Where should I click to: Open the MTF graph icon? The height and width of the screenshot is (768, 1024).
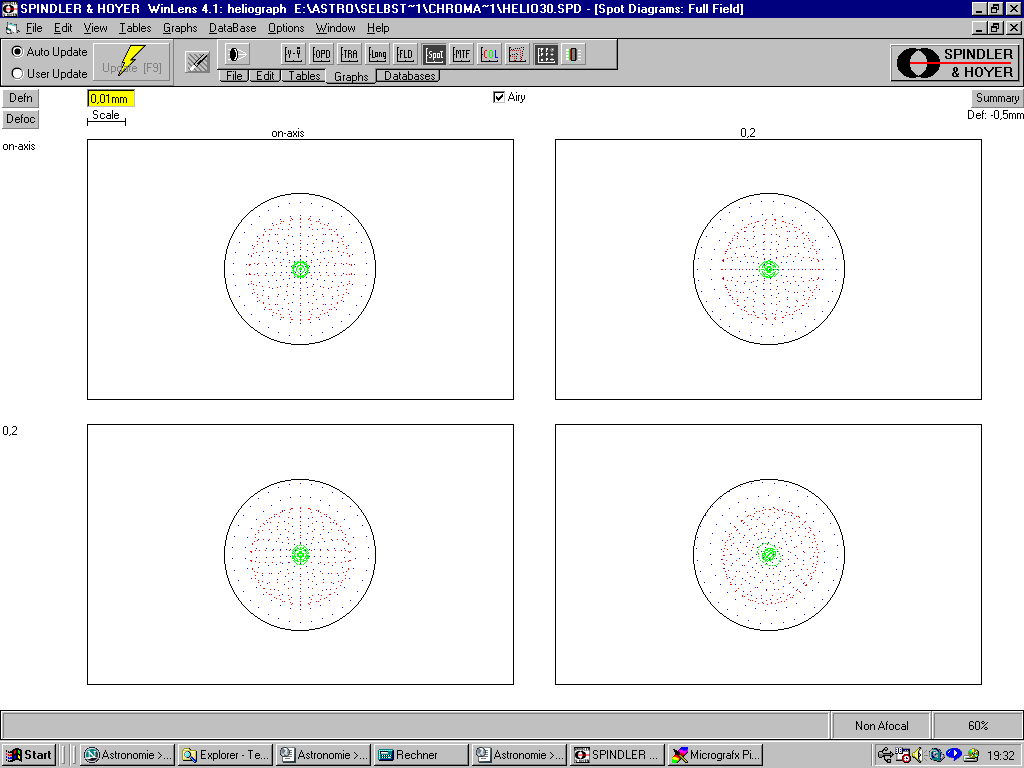(x=462, y=54)
